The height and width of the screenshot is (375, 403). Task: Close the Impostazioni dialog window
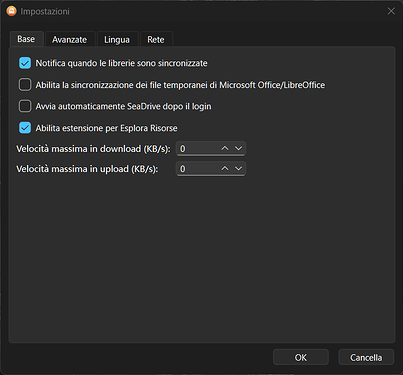391,11
